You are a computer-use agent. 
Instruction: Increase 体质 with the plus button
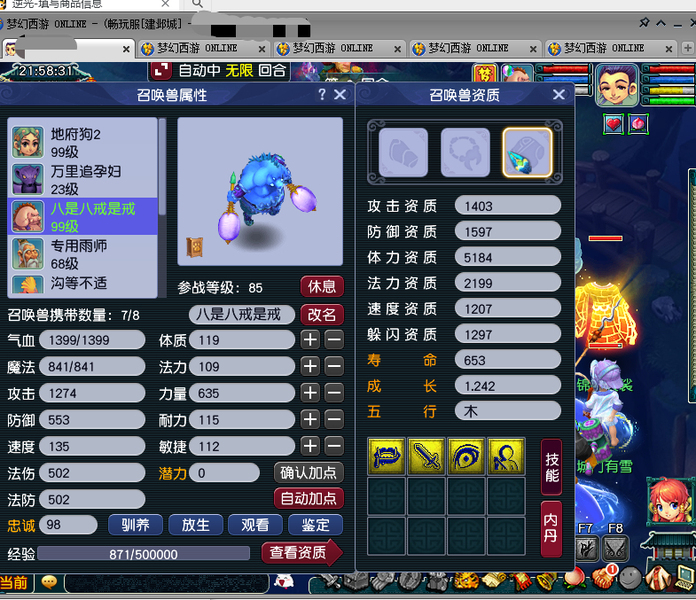(x=310, y=340)
